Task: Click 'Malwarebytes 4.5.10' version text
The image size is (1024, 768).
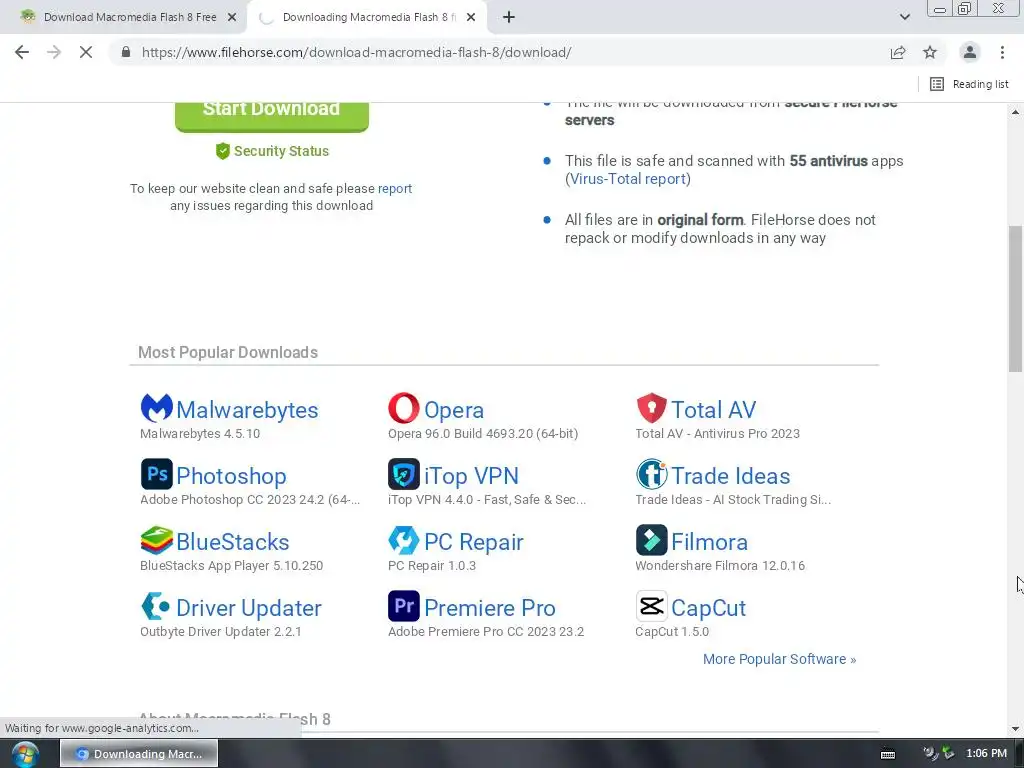Action: (200, 434)
